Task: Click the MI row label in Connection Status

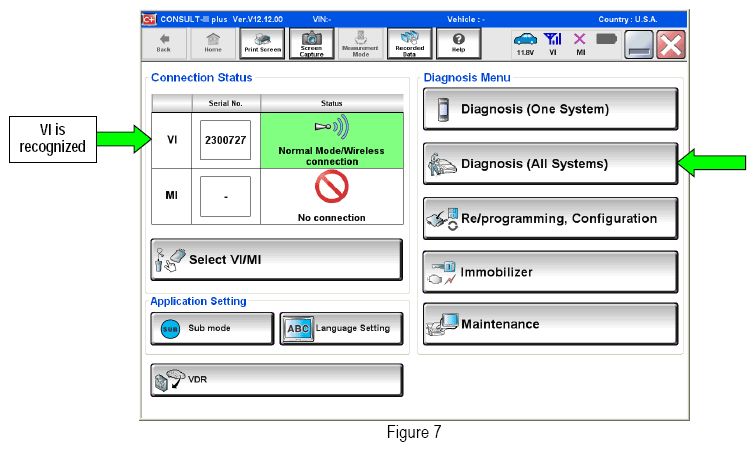Action: point(172,195)
